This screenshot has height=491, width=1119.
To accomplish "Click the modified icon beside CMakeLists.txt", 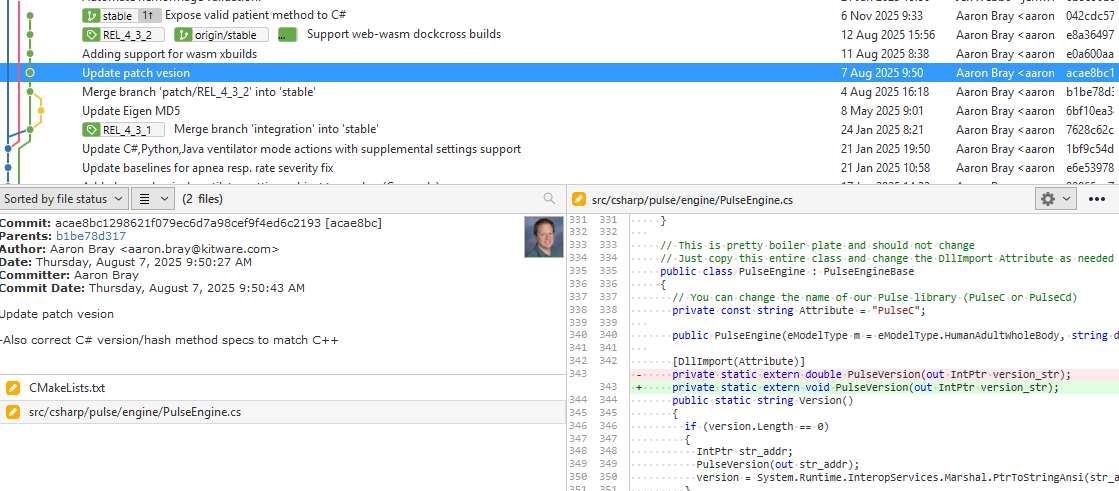I will click(13, 388).
